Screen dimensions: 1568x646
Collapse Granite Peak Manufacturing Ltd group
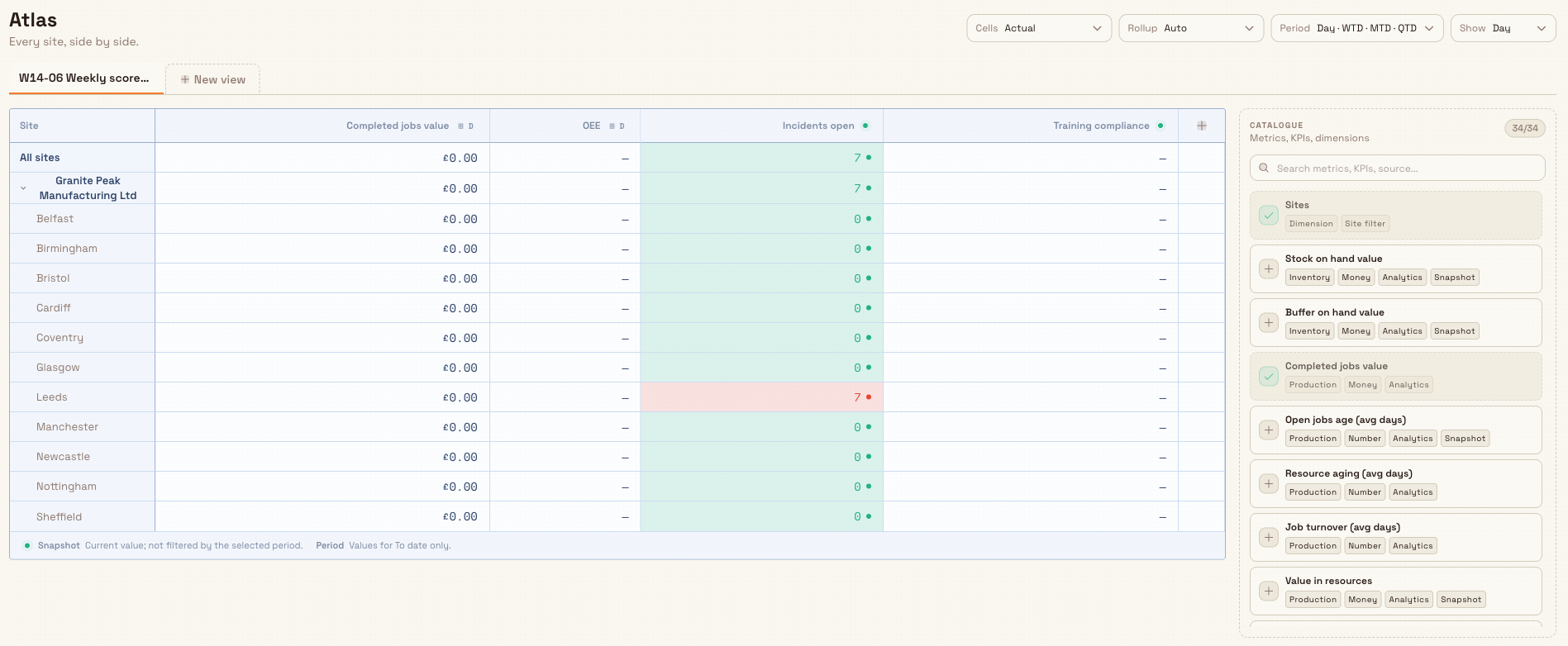[x=23, y=188]
